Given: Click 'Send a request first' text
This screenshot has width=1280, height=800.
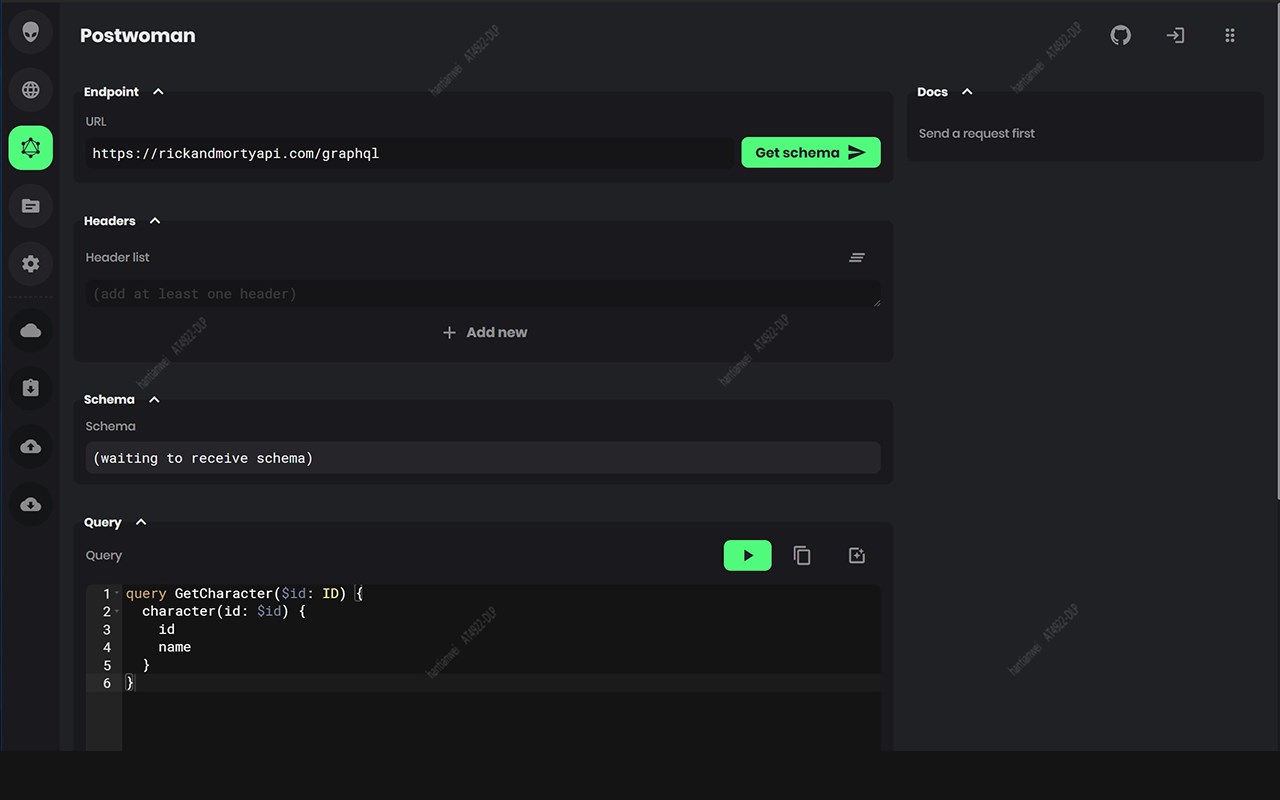Looking at the screenshot, I should [977, 134].
